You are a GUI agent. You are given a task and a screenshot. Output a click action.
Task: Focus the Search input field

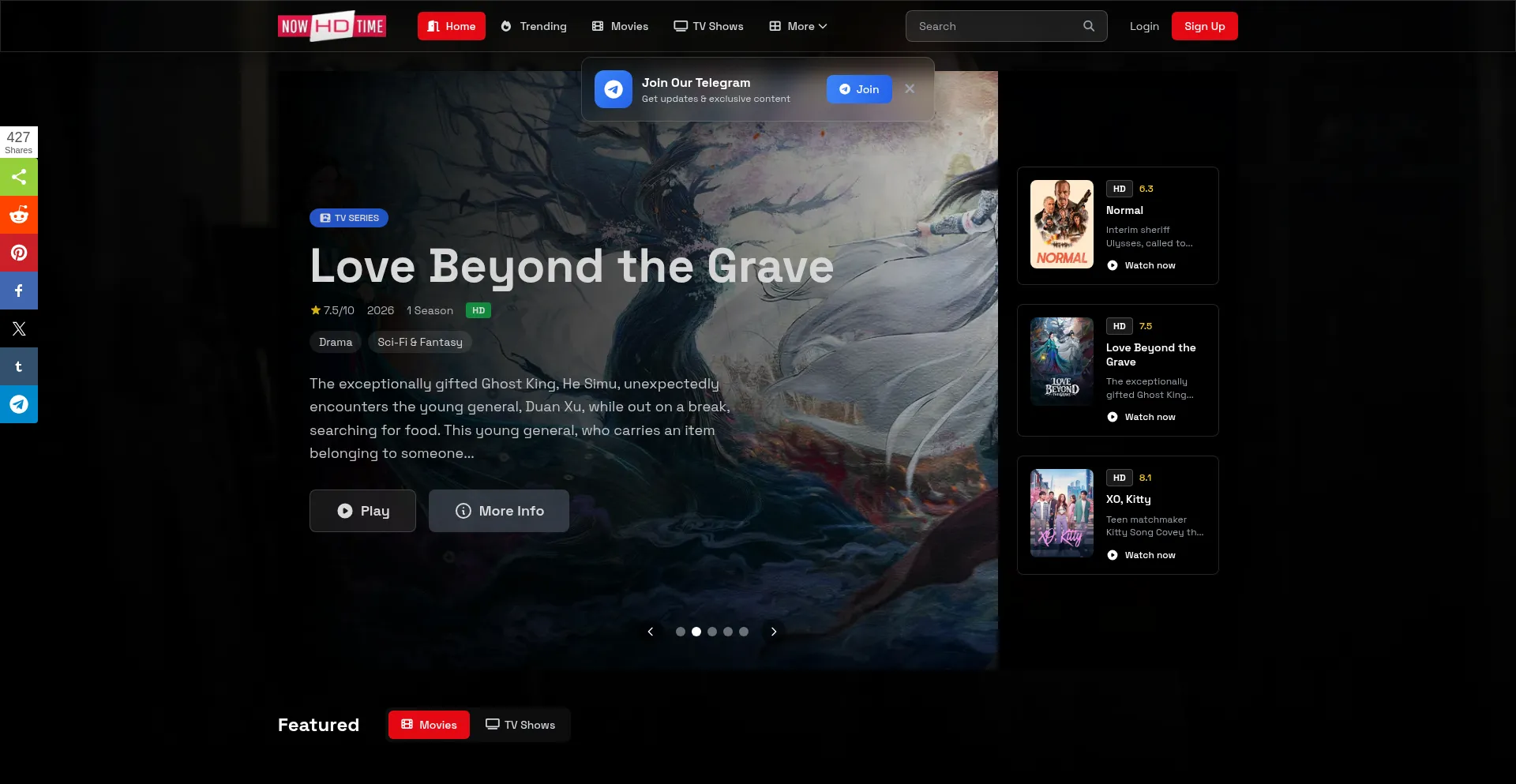pos(1006,26)
